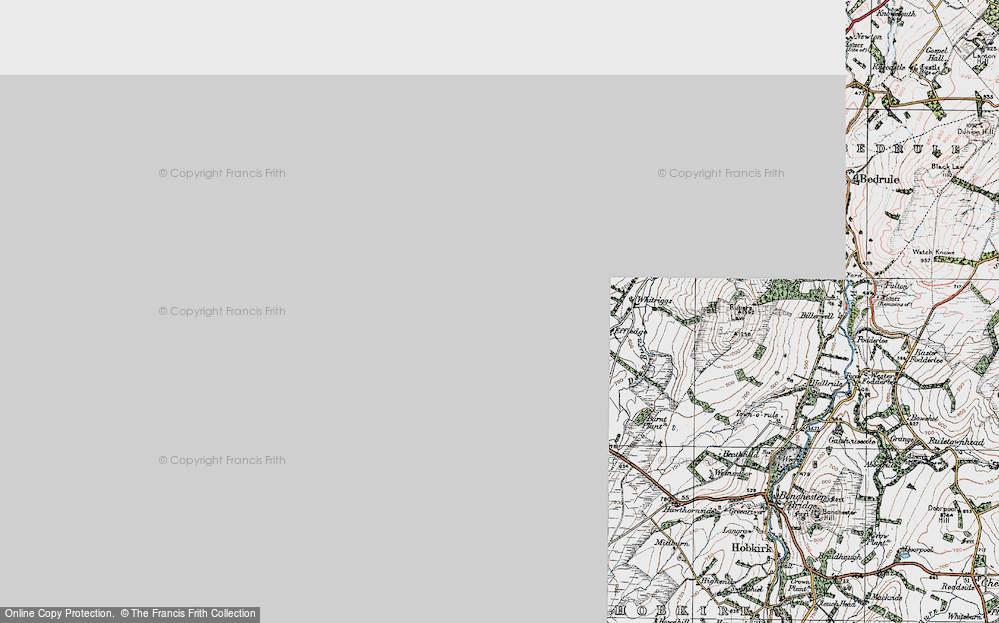Click the Gatehousecote label
The width and height of the screenshot is (999, 623).
[x=852, y=440]
